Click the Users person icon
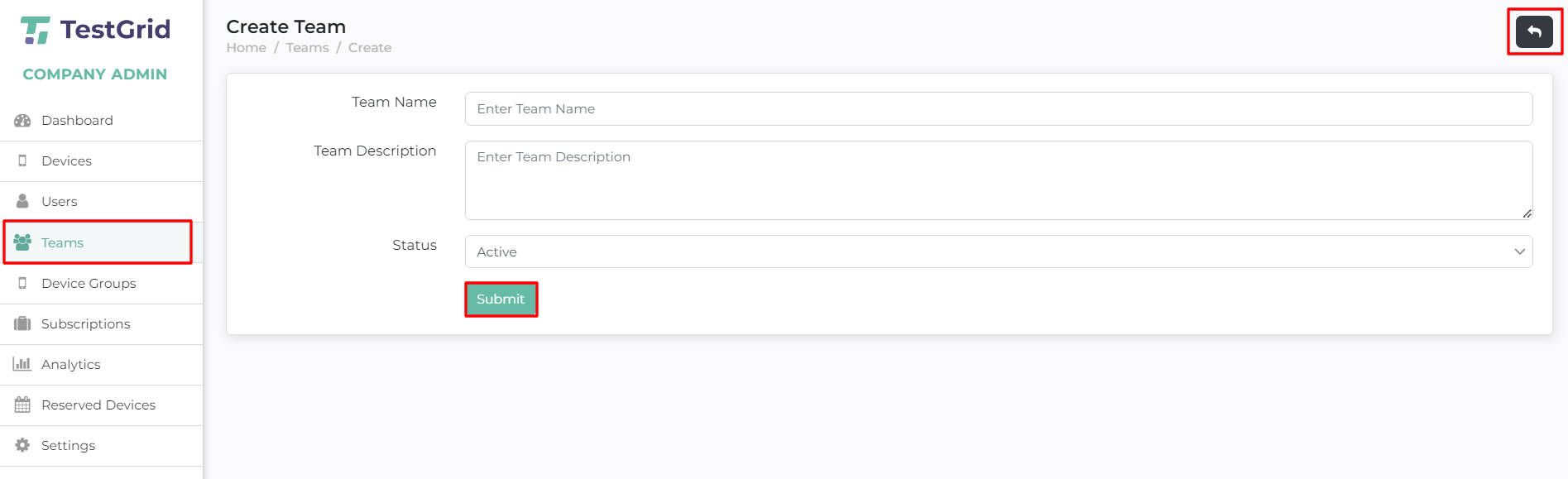Screen dimensions: 1568x479 [22, 201]
